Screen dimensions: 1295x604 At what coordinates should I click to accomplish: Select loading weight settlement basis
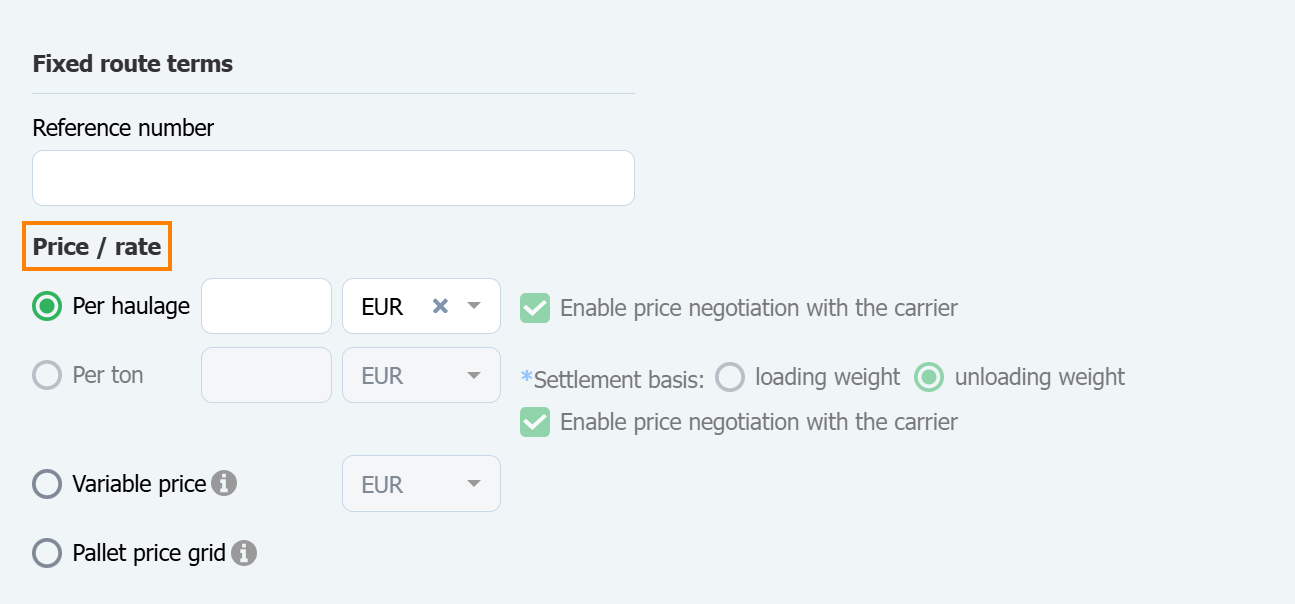click(x=731, y=377)
